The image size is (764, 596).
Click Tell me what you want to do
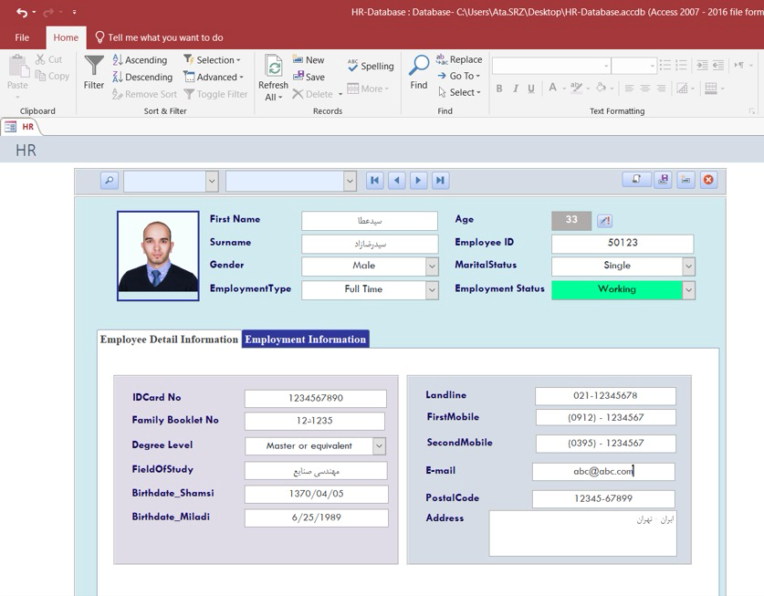point(159,38)
